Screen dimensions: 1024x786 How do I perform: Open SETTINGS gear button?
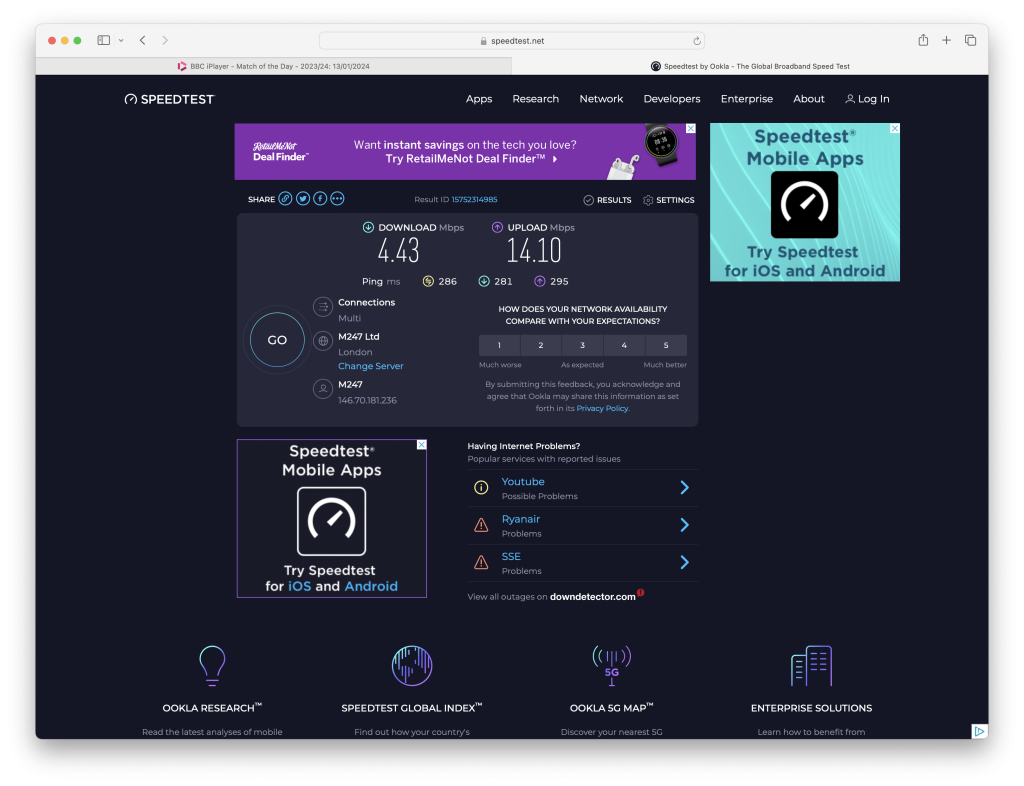point(669,200)
